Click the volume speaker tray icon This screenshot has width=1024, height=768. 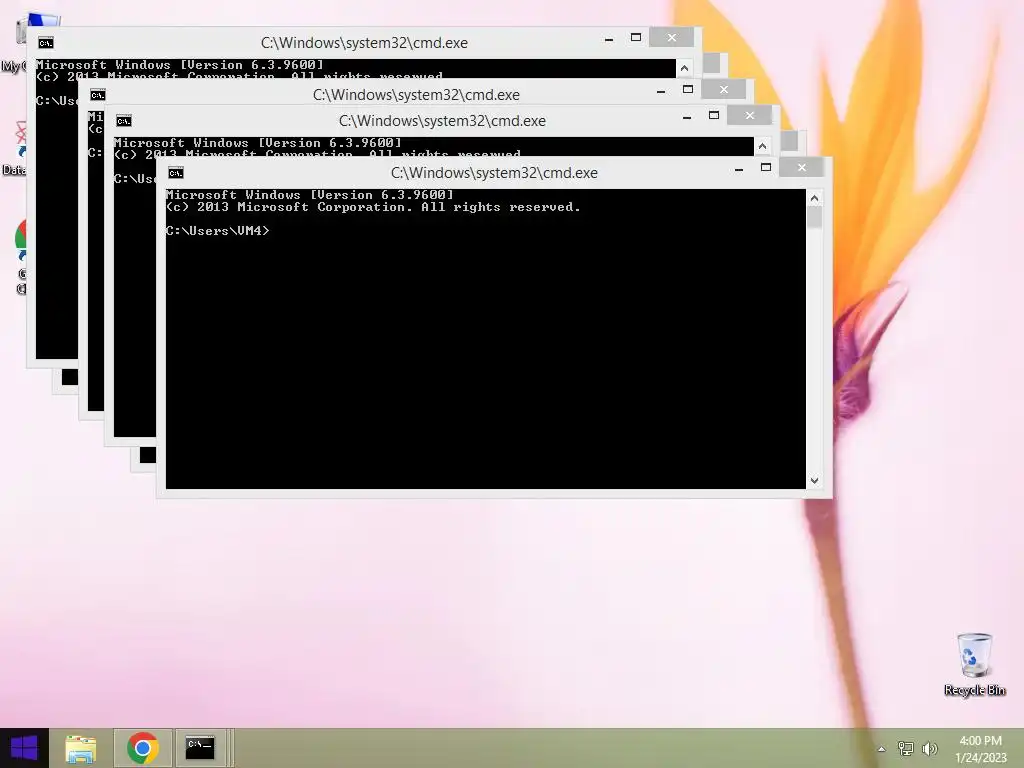pos(930,748)
